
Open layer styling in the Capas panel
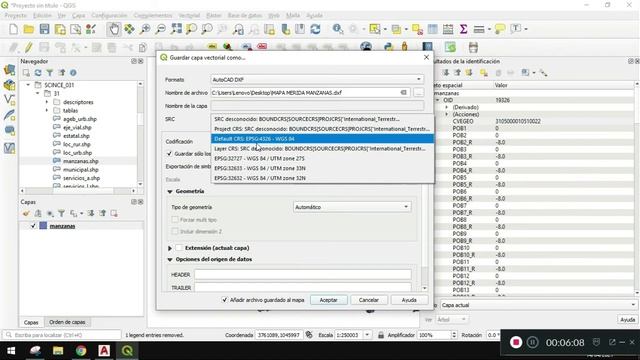(26, 213)
